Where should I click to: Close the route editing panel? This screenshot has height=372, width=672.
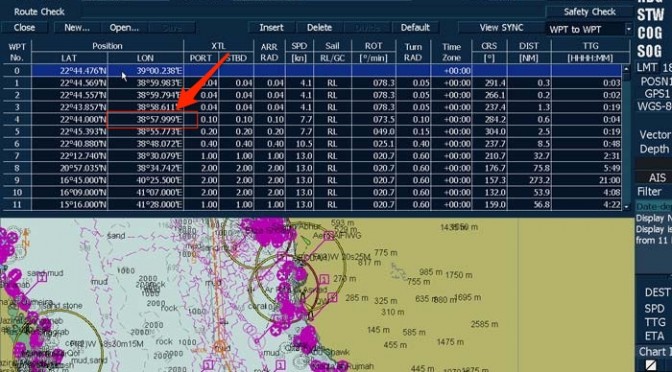coord(24,28)
